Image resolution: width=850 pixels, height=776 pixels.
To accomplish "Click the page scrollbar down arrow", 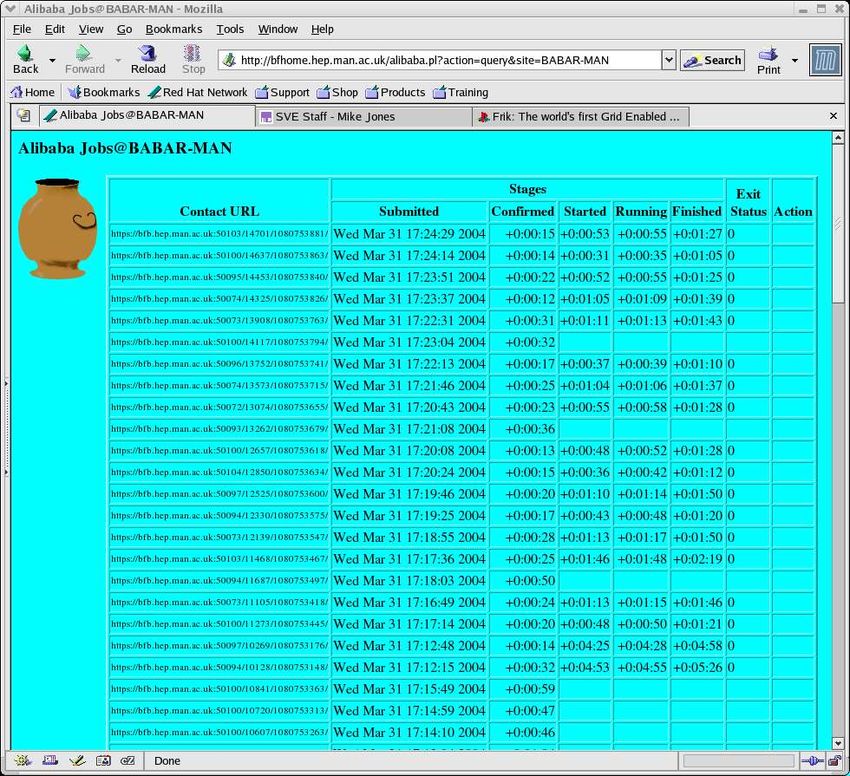I will [x=838, y=743].
